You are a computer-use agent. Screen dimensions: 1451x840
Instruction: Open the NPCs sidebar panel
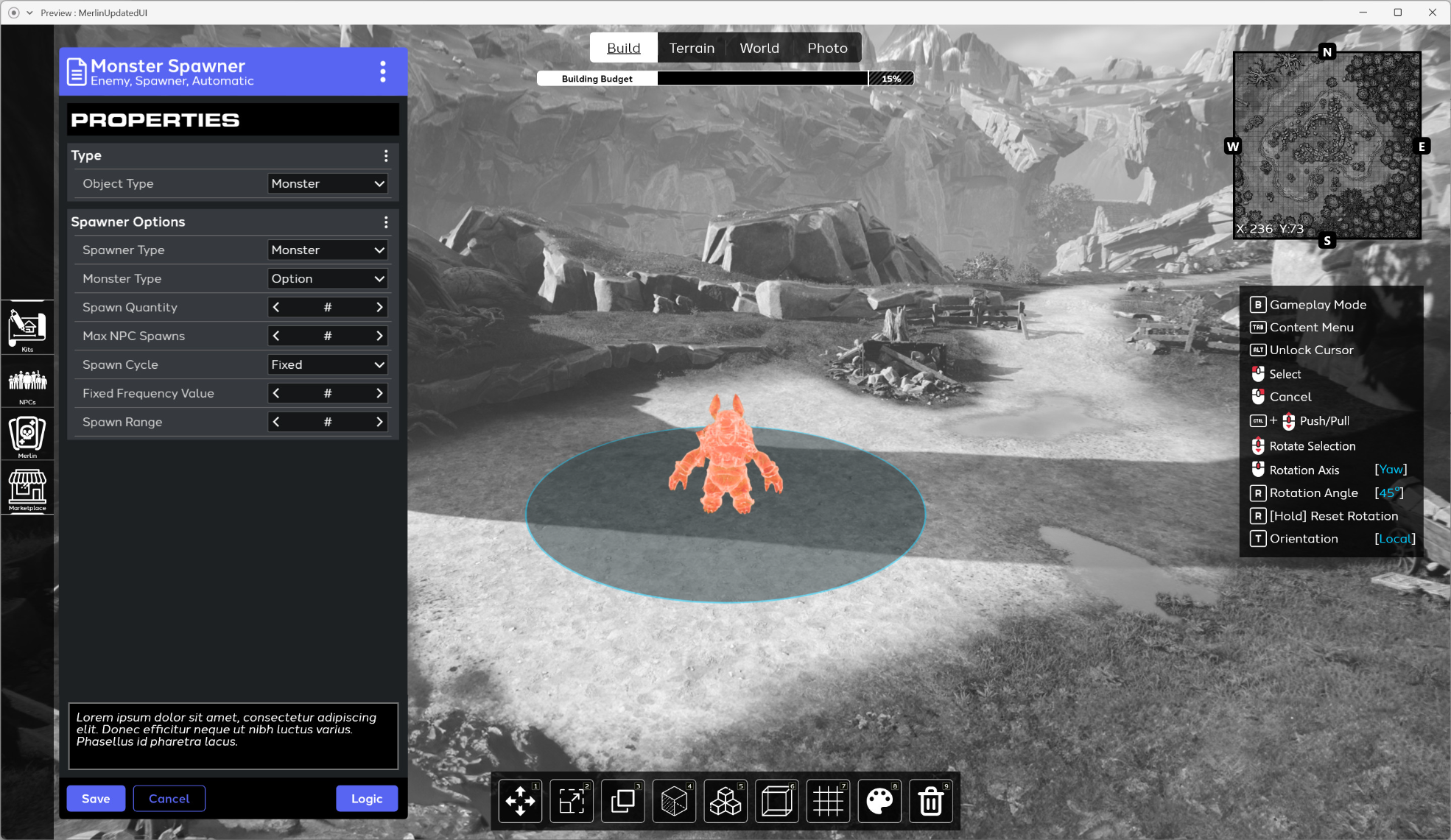coord(27,382)
